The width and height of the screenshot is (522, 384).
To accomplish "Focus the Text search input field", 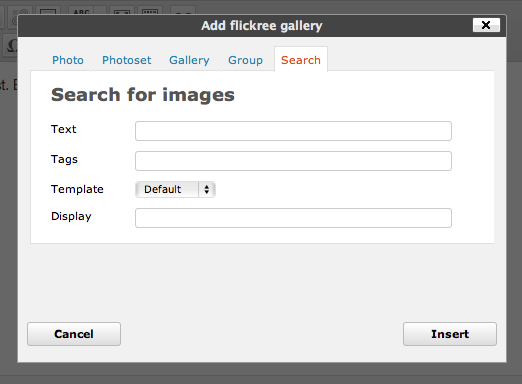I will coord(293,131).
